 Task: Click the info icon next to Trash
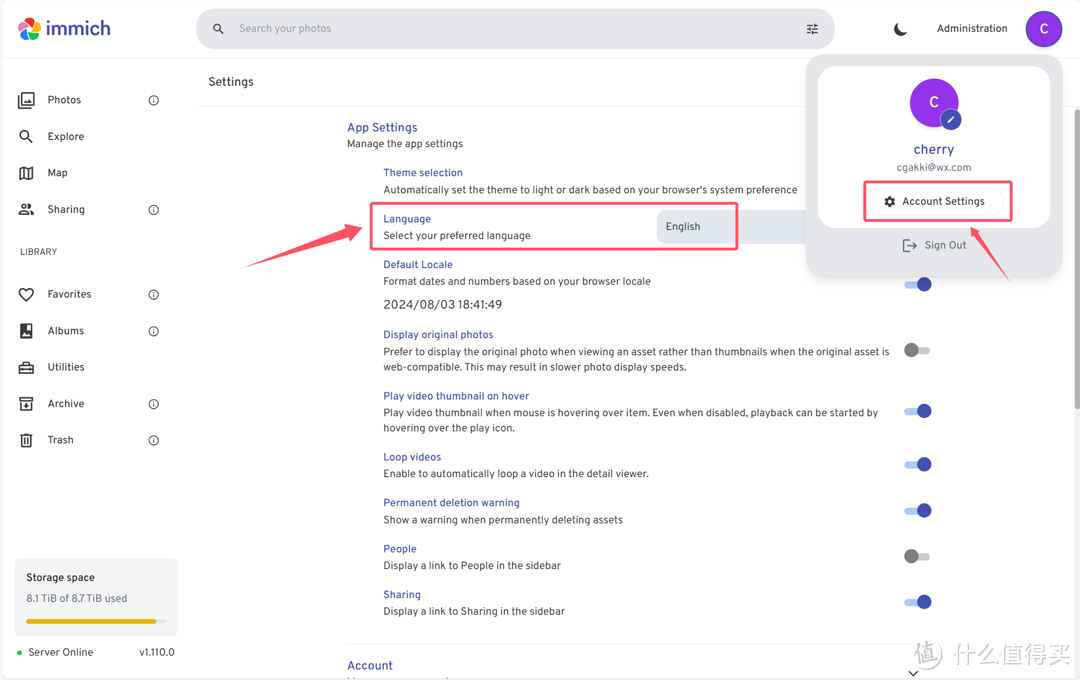coord(154,440)
